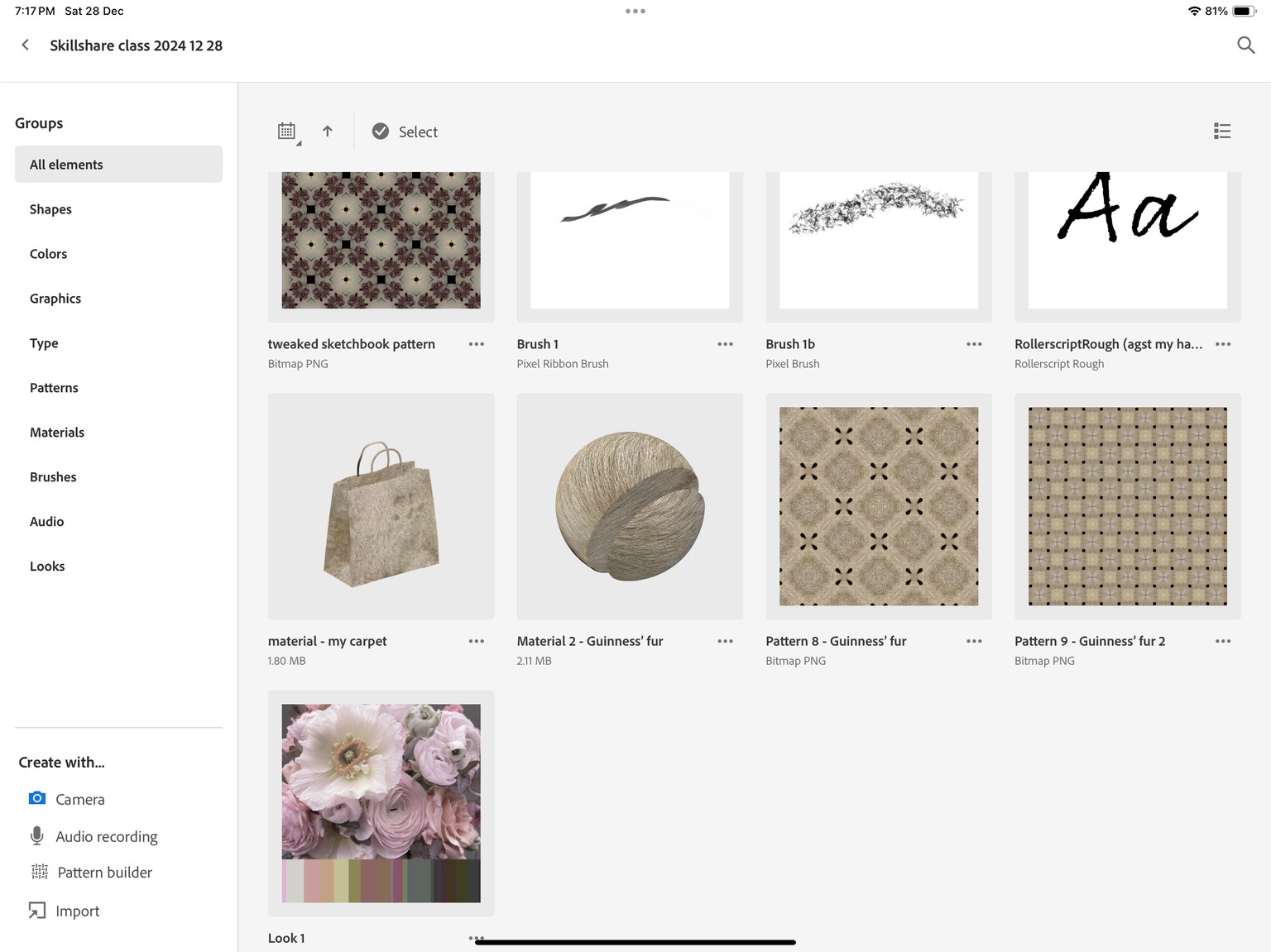1271x952 pixels.
Task: Tap the three-dot multitasking menu at top
Action: [635, 11]
